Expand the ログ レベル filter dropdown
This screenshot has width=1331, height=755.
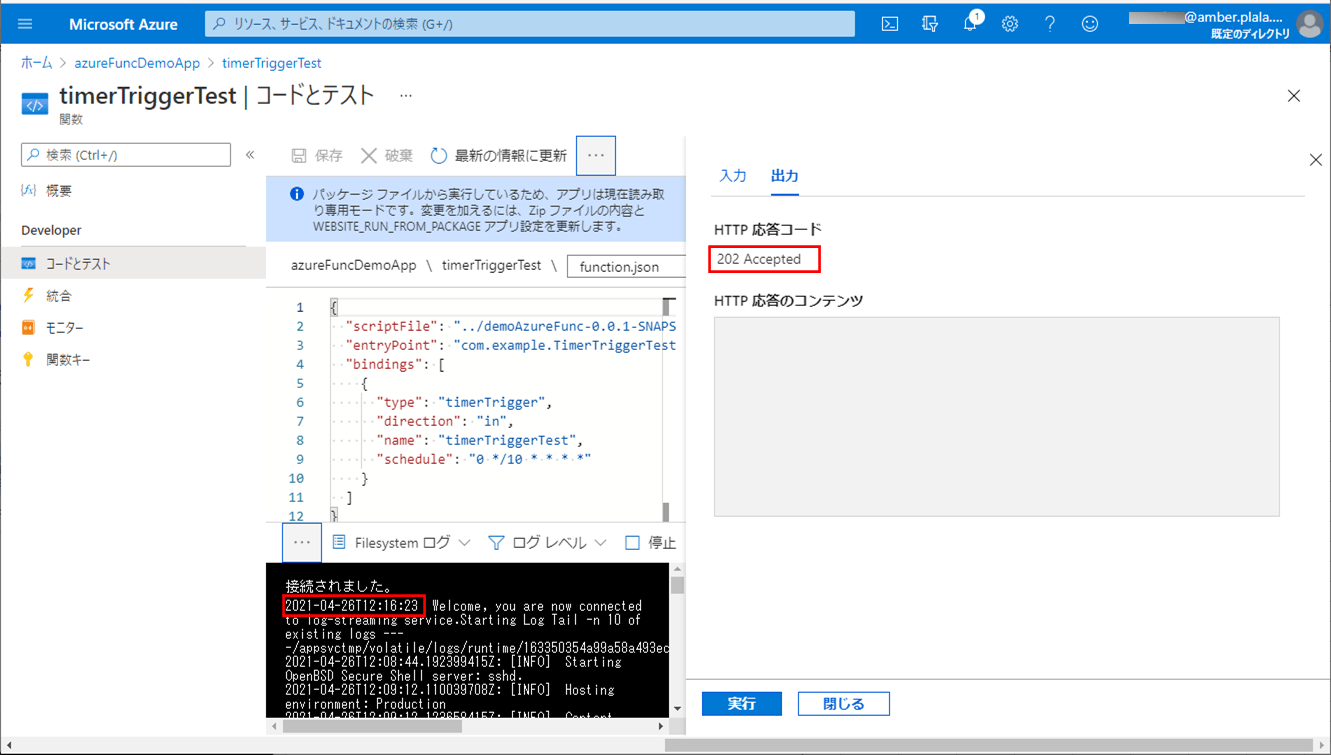[548, 543]
